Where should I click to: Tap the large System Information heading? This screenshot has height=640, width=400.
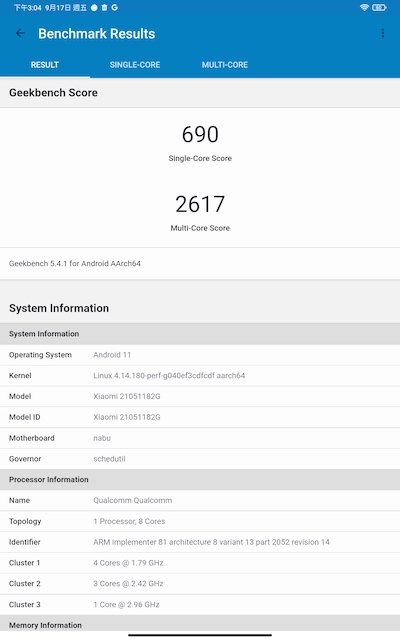coord(59,308)
